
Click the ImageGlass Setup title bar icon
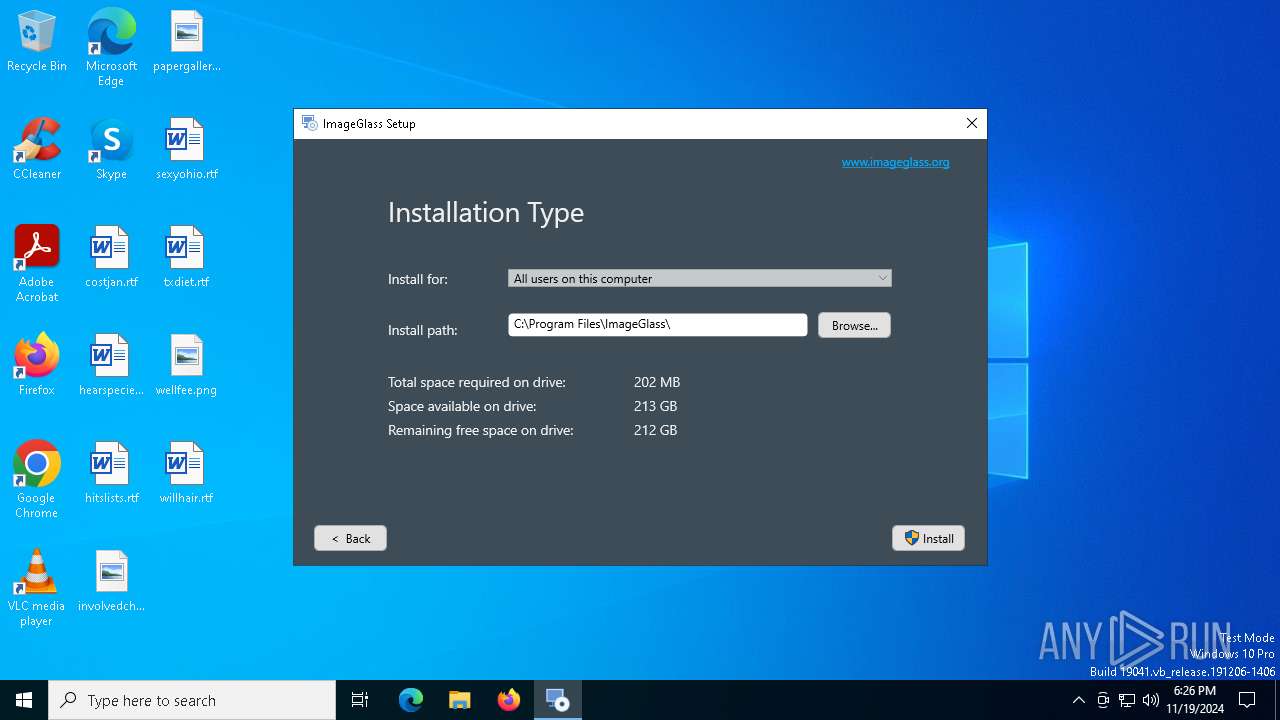point(310,124)
